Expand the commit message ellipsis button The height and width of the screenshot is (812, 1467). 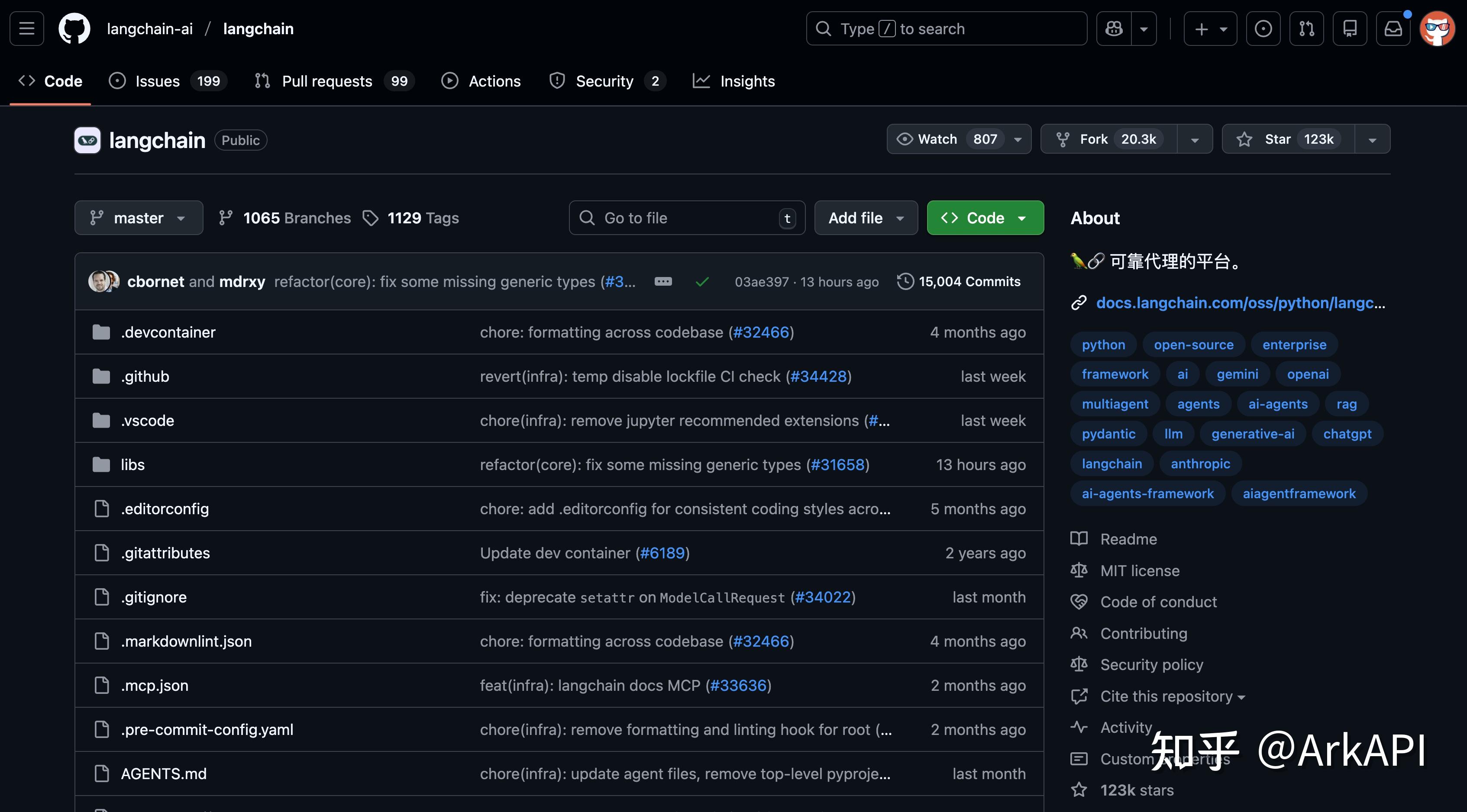point(663,281)
